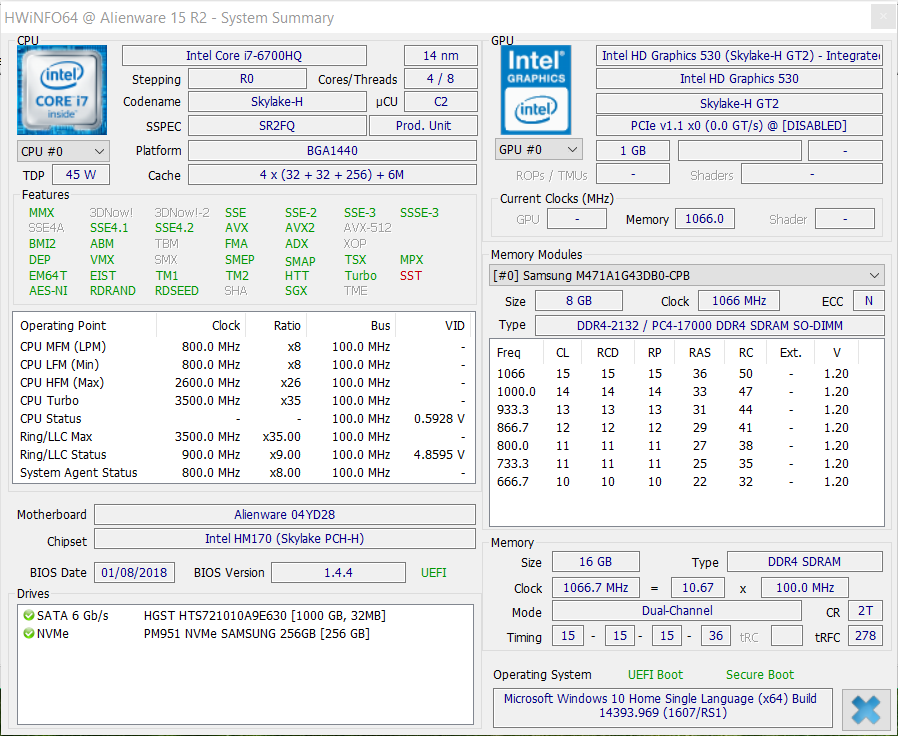Click the Intel Core i7-6700HQ name field
Viewport: 898px width, 736px height.
[x=244, y=56]
